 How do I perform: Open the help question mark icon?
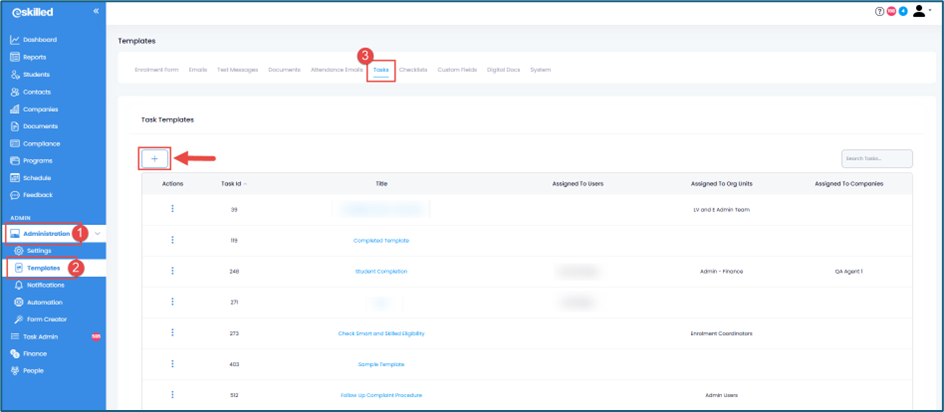point(879,12)
